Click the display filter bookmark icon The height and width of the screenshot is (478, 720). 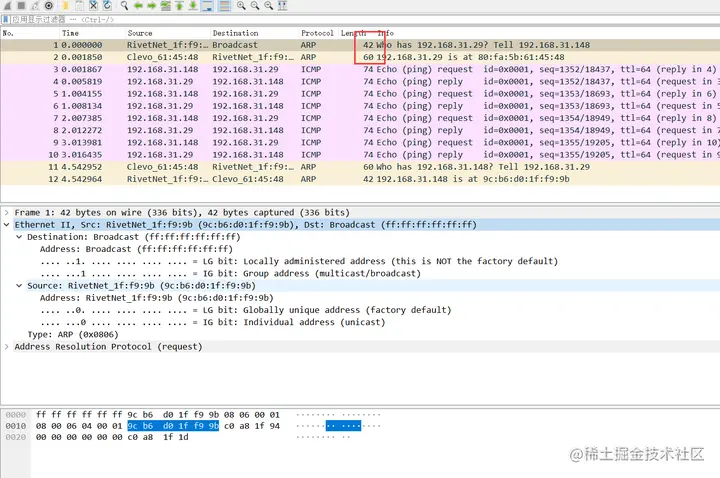pos(6,19)
